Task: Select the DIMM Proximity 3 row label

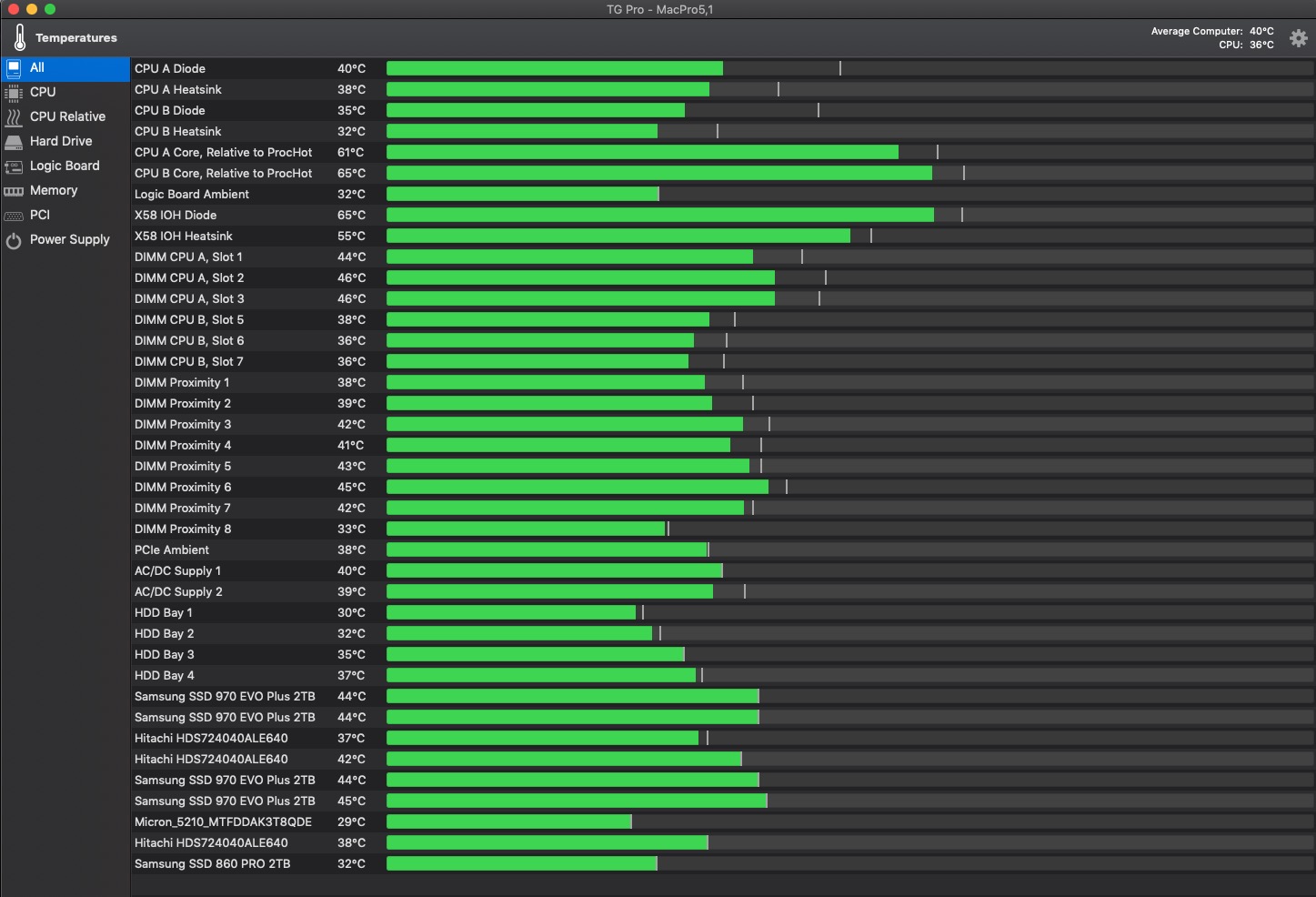Action: tap(183, 424)
